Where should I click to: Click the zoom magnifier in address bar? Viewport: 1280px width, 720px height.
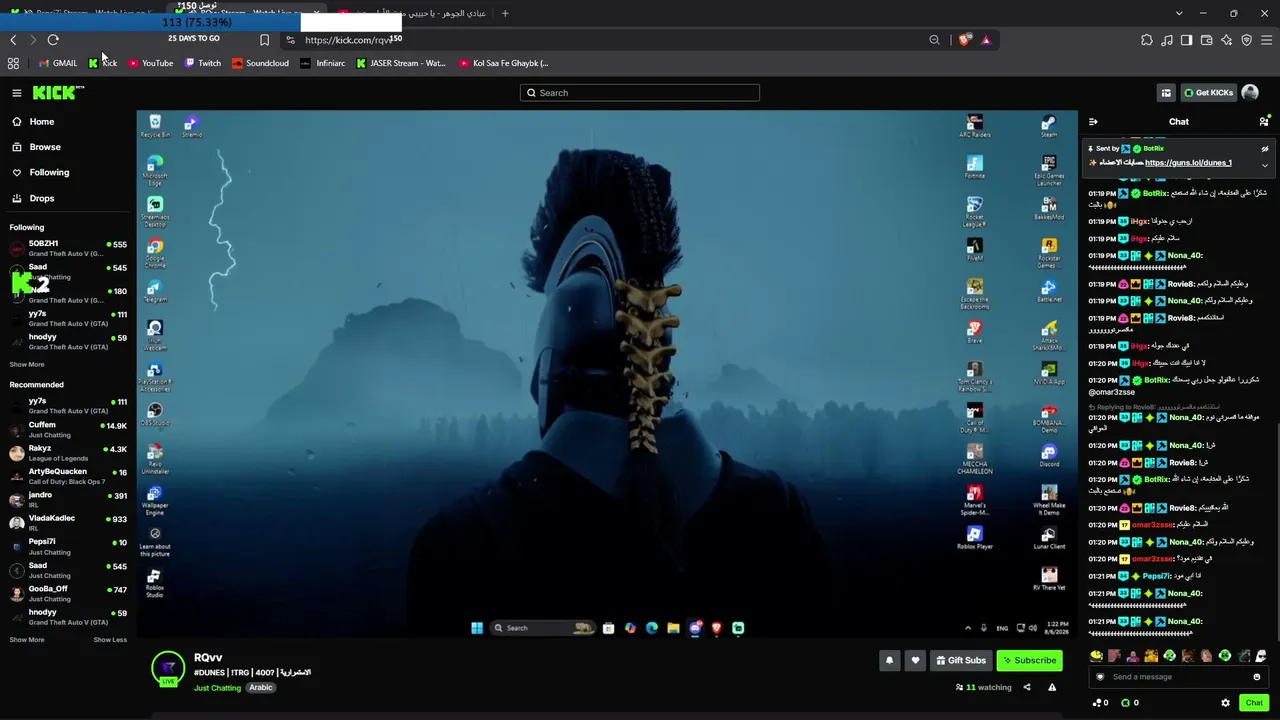(x=934, y=40)
